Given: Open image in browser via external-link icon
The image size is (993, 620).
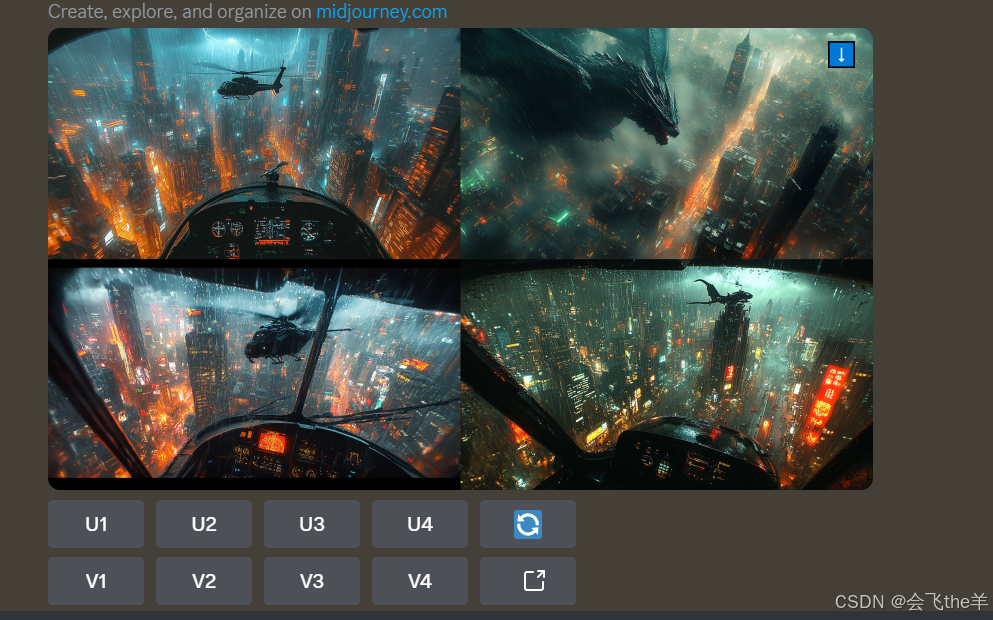Looking at the screenshot, I should 528,581.
